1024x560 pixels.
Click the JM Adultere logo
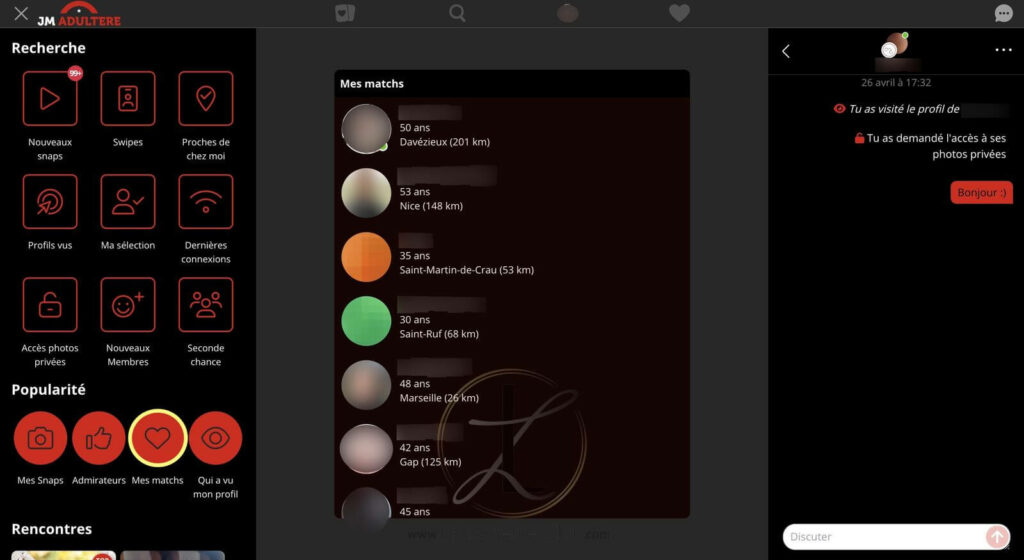79,14
